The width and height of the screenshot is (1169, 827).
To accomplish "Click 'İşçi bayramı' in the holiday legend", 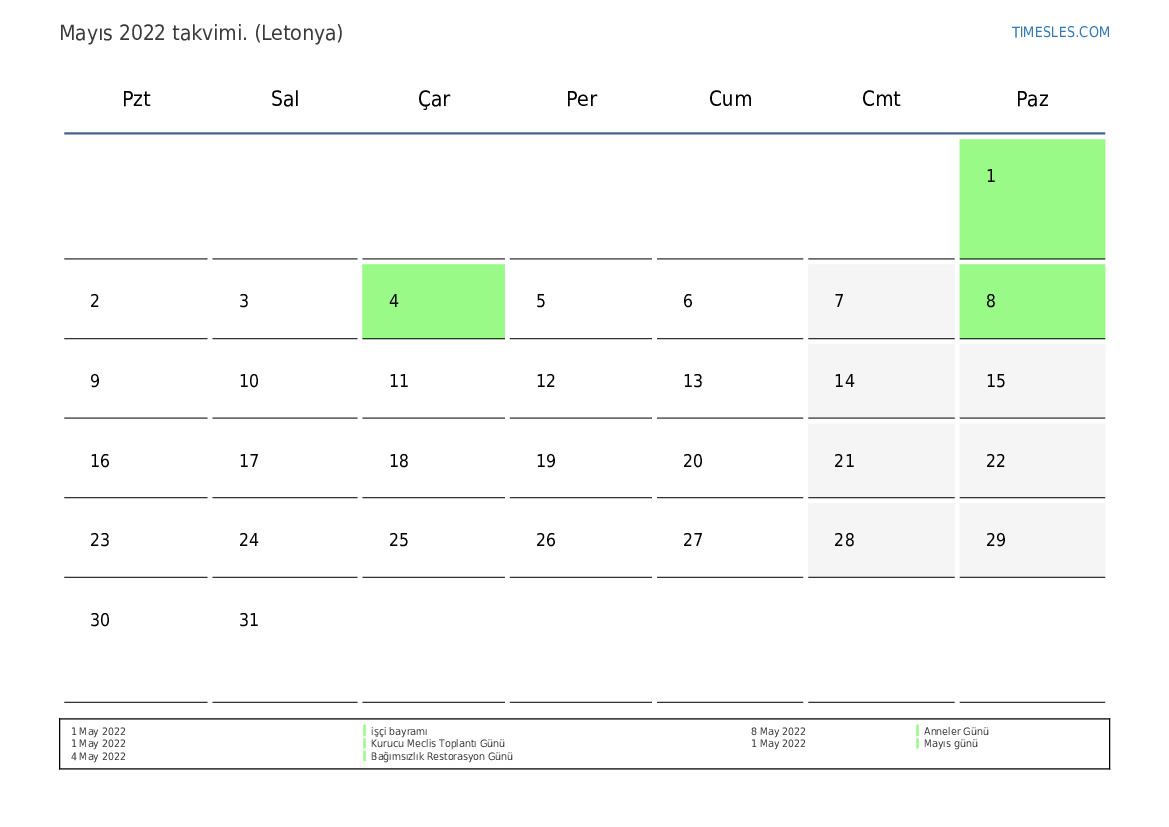I will coord(399,731).
